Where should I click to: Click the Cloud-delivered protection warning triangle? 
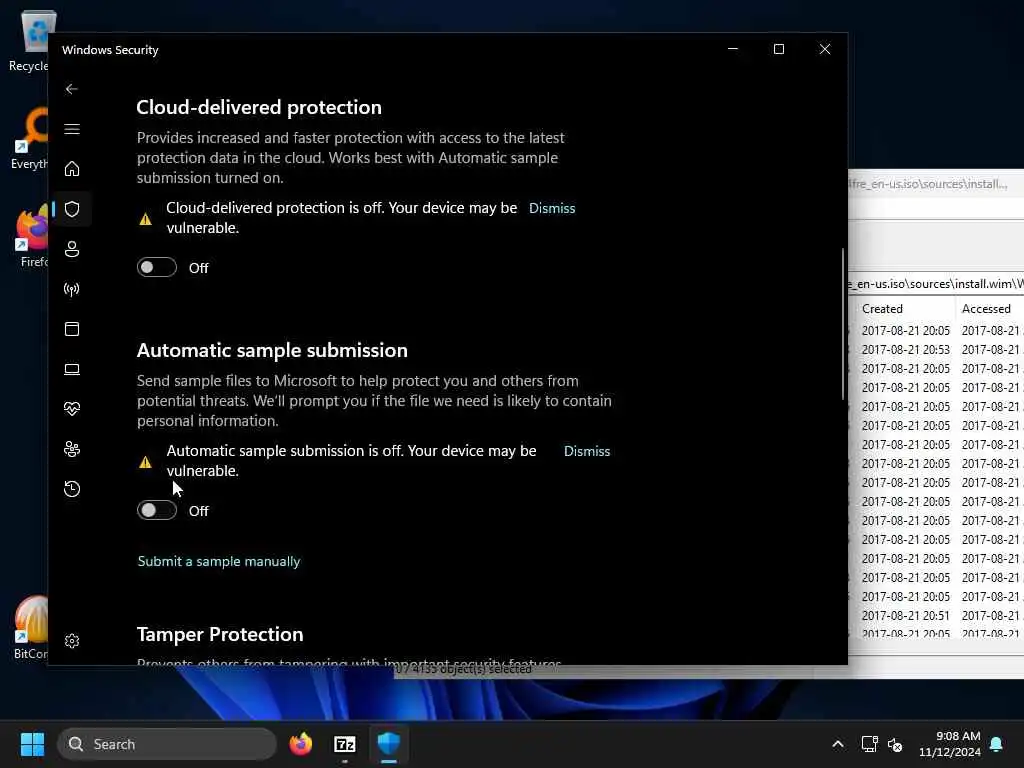(x=146, y=219)
